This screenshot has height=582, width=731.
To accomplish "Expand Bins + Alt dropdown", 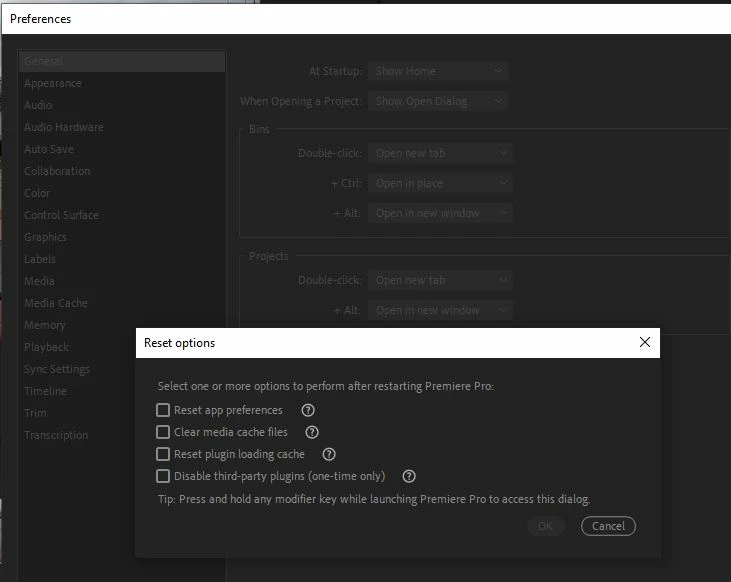I will tap(440, 213).
